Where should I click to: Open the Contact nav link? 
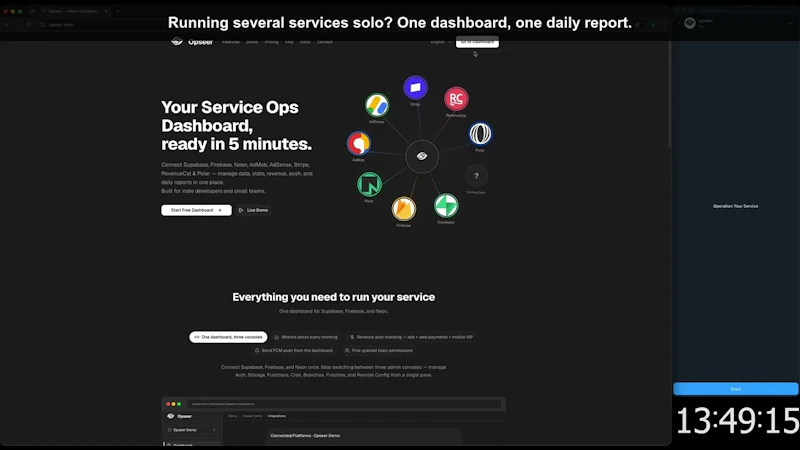click(325, 42)
